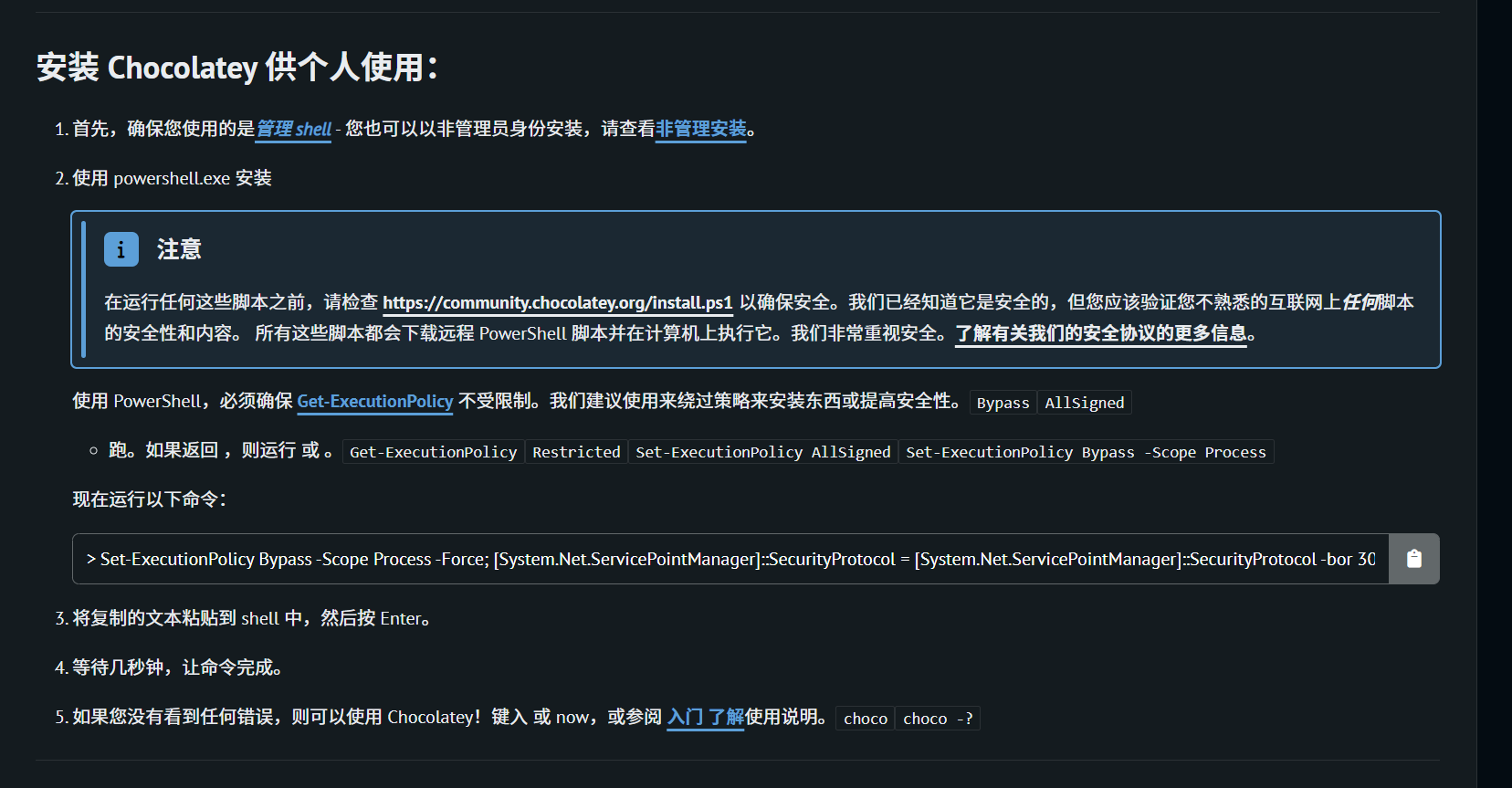
Task: Open the 了解 link after 入门
Action: 727,717
